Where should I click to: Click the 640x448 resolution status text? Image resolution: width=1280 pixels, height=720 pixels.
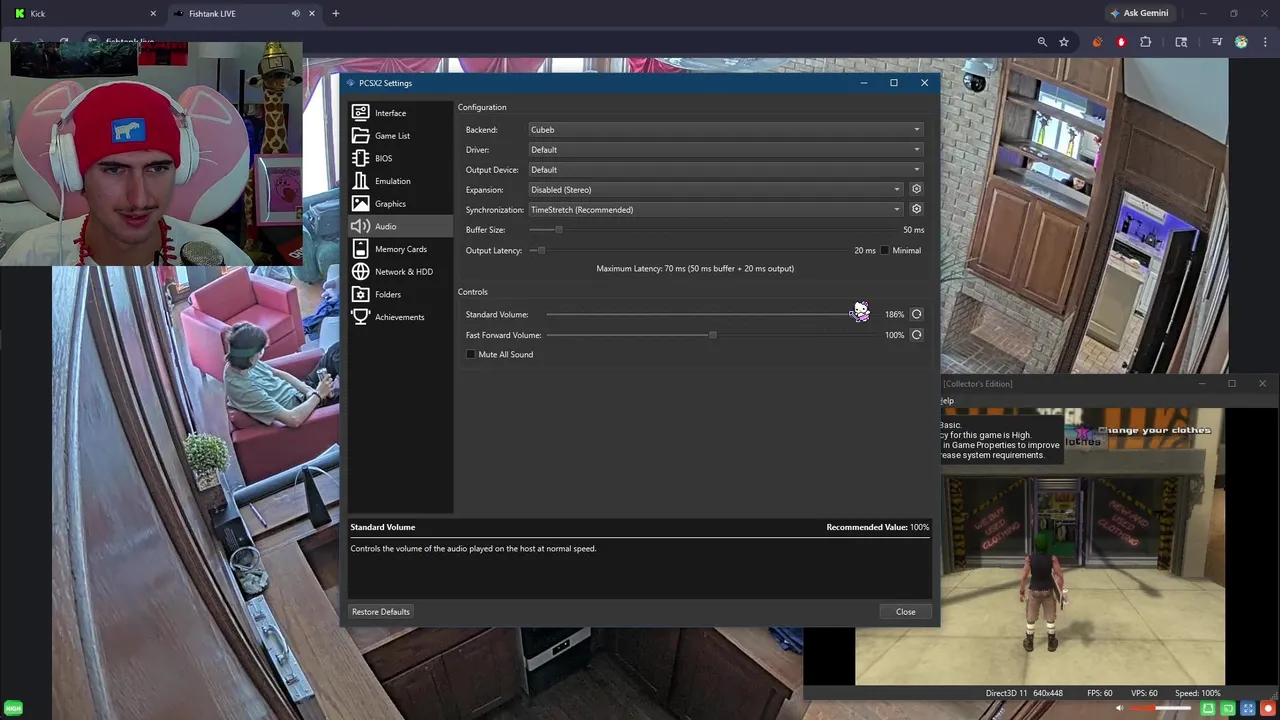pos(1047,693)
